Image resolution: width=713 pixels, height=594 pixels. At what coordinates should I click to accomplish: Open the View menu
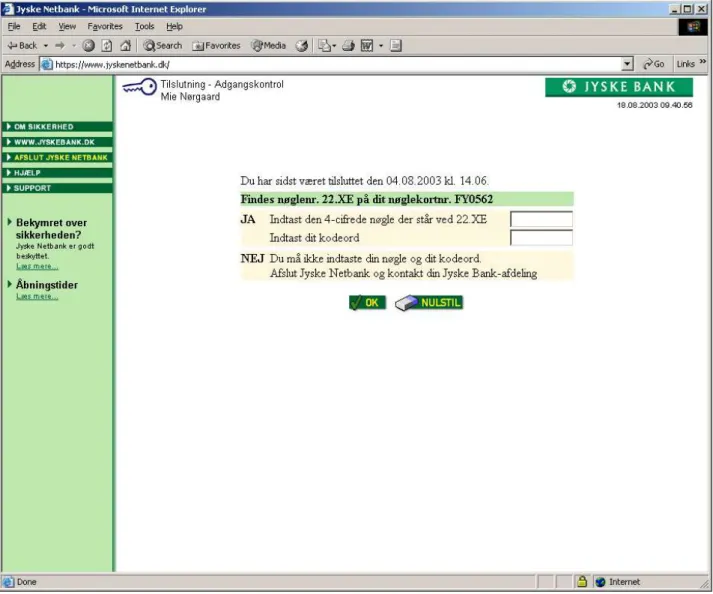67,26
